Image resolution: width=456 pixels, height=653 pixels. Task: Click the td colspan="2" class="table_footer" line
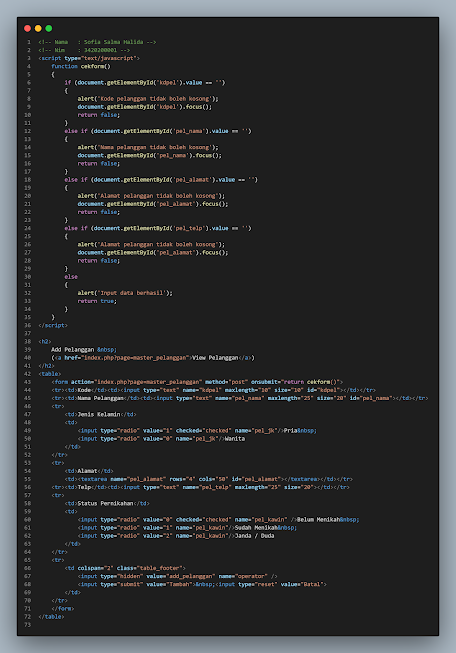click(125, 568)
